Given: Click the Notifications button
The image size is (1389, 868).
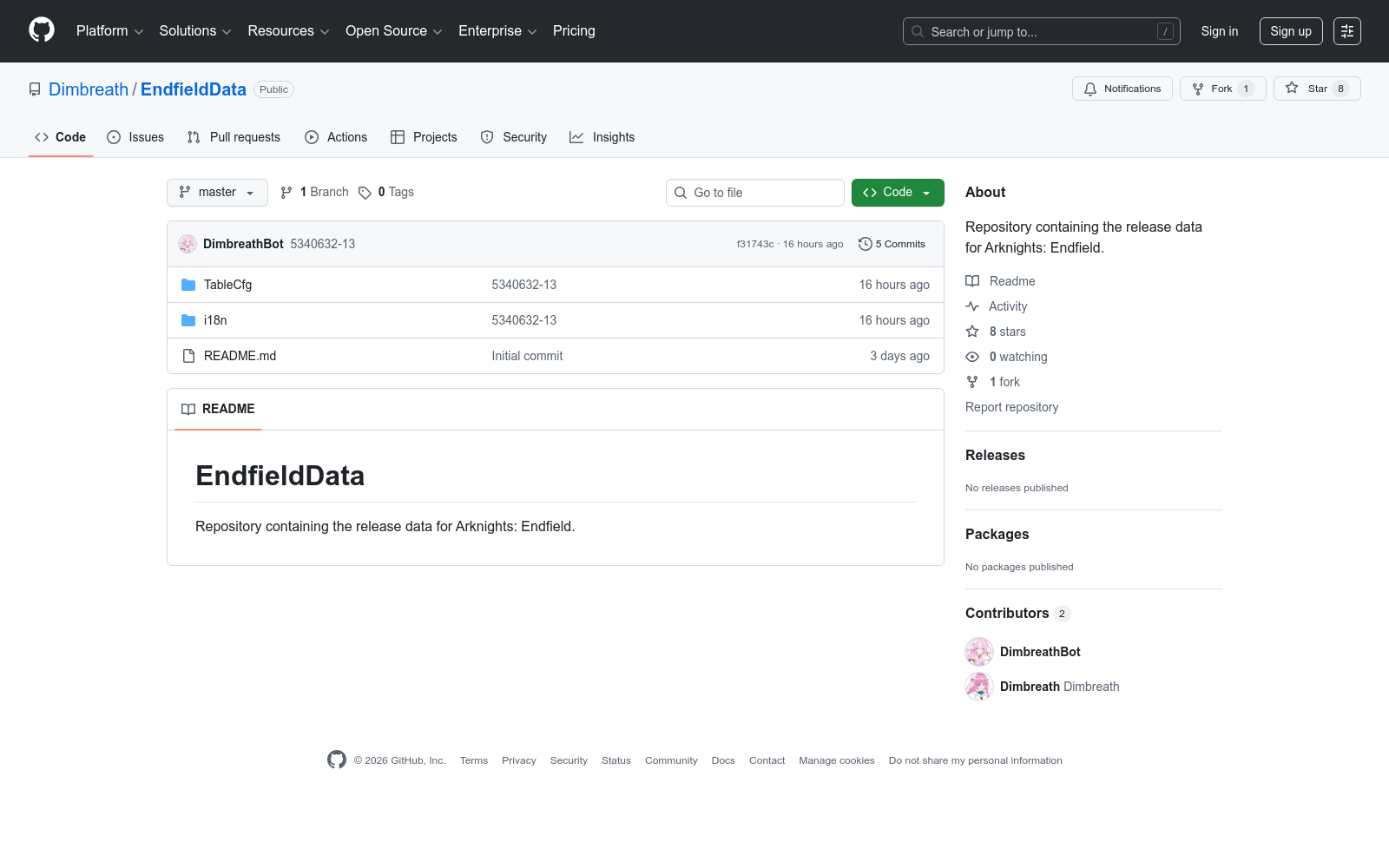Looking at the screenshot, I should click(x=1122, y=89).
